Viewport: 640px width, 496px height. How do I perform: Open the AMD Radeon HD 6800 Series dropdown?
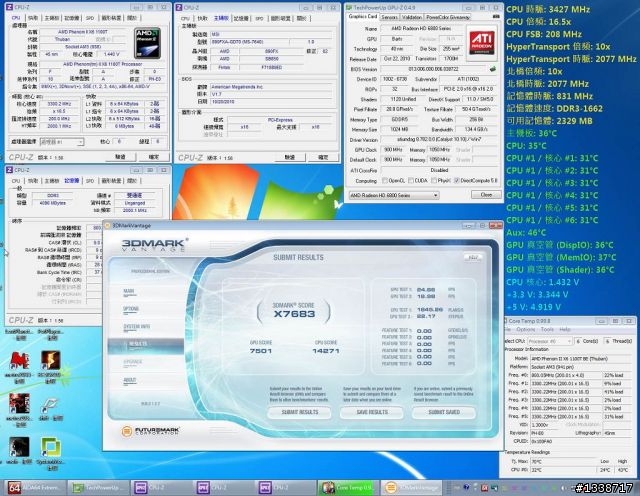[393, 196]
